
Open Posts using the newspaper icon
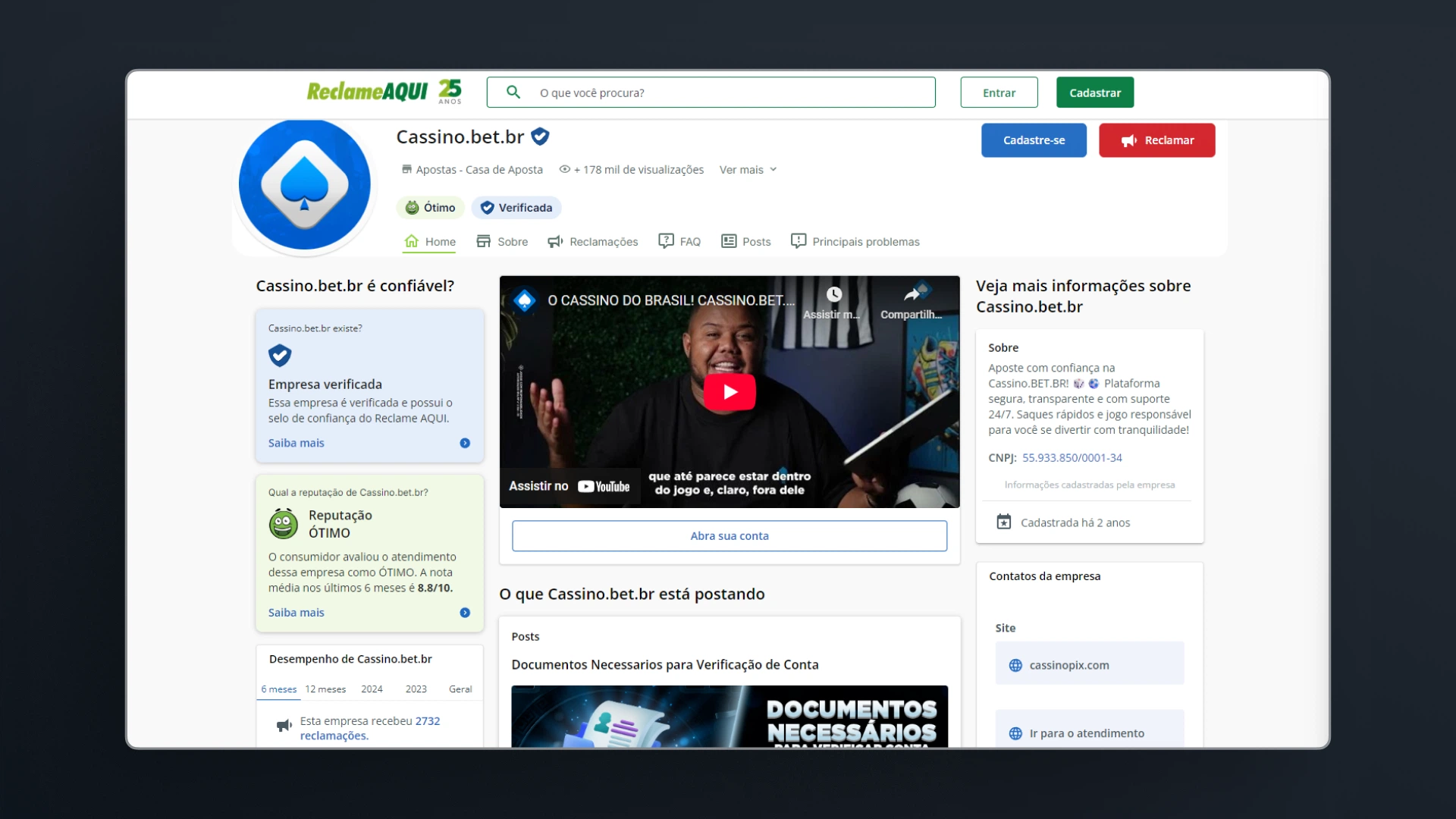pyautogui.click(x=730, y=240)
